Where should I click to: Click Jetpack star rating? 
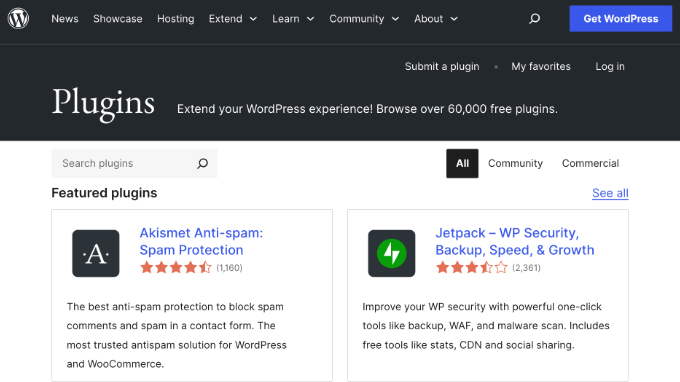471,268
